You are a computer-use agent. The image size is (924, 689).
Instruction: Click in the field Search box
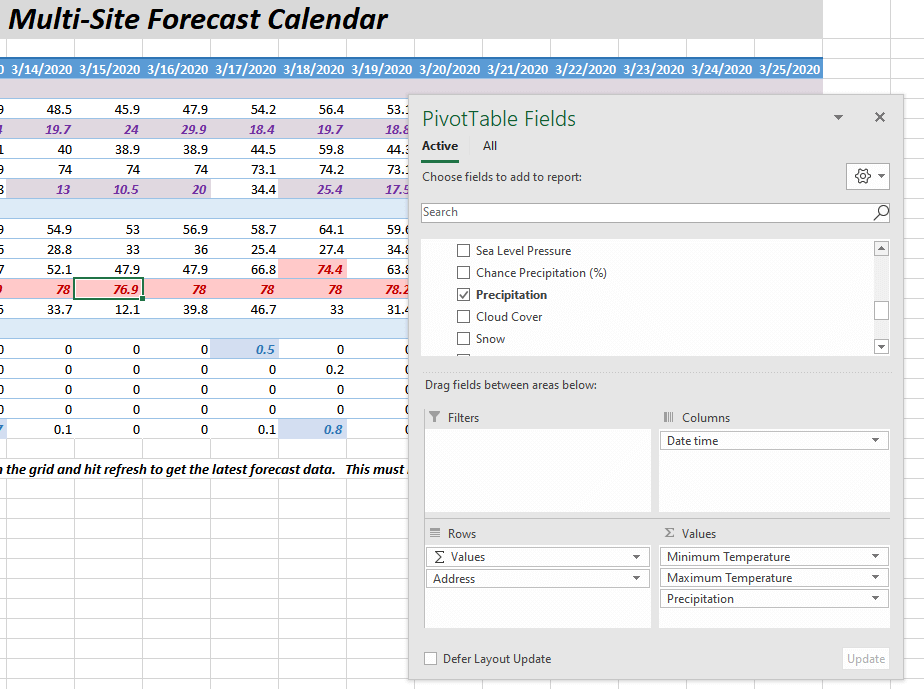tap(645, 212)
